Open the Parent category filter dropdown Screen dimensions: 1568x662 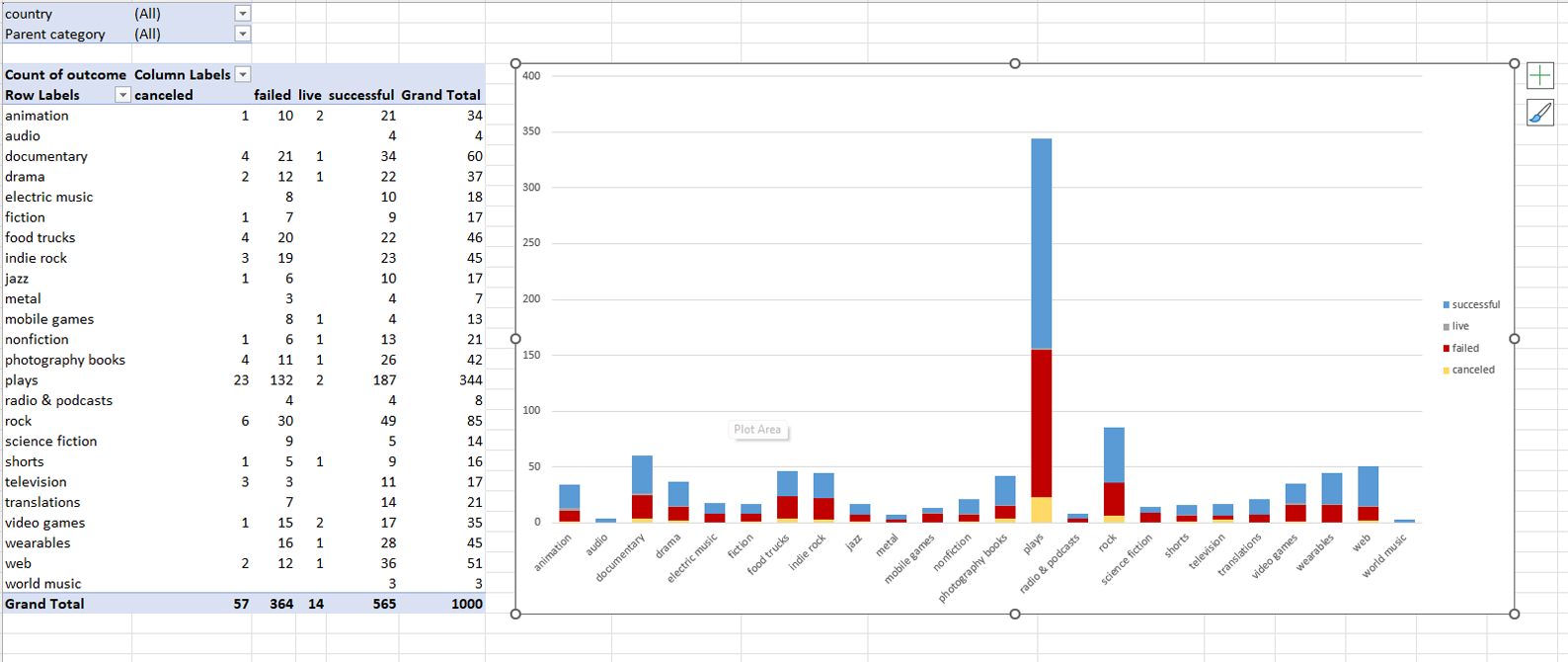(242, 34)
